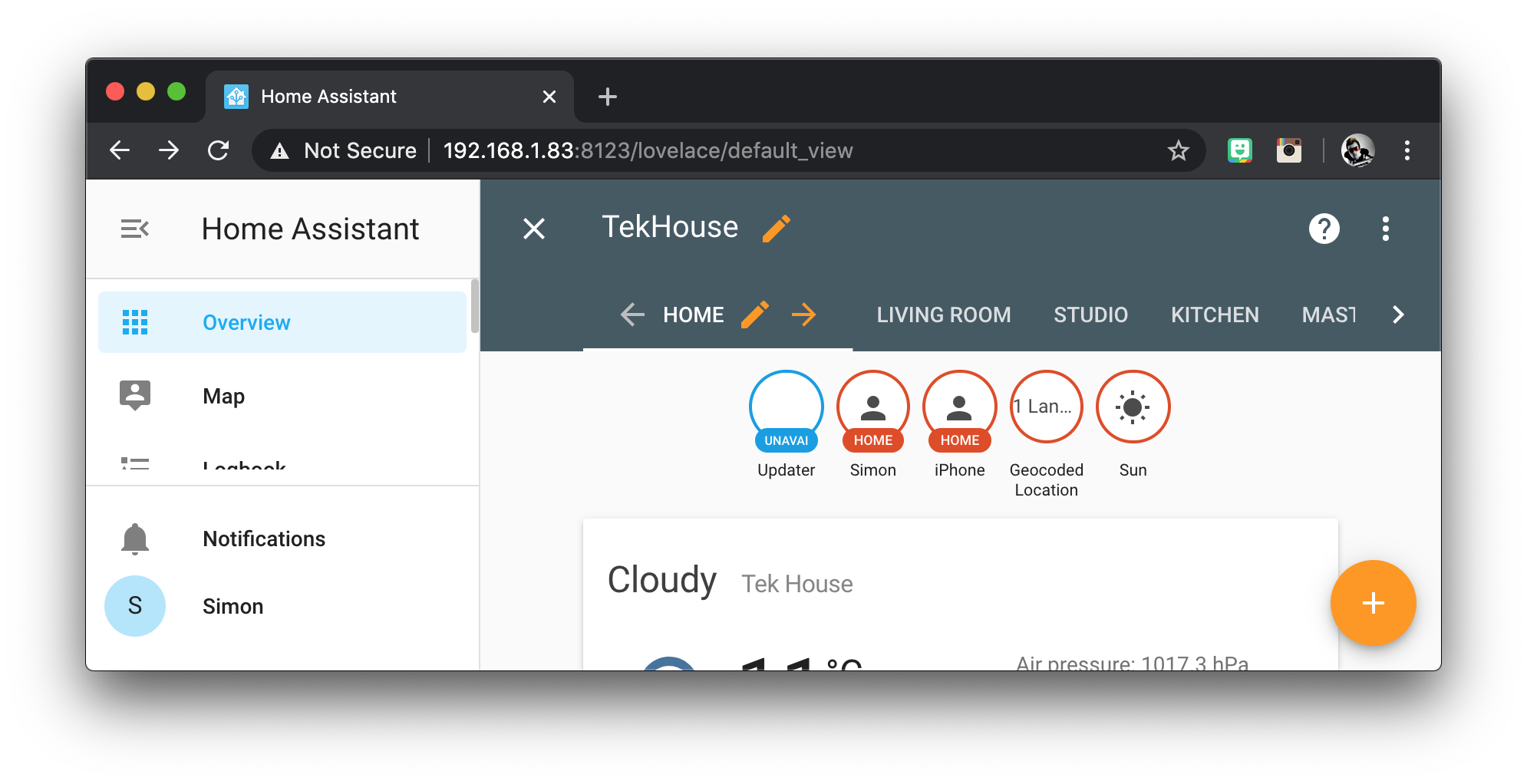Screen dimensions: 1527x784
Task: Select the Home Assistant browser tab
Action: click(x=390, y=97)
